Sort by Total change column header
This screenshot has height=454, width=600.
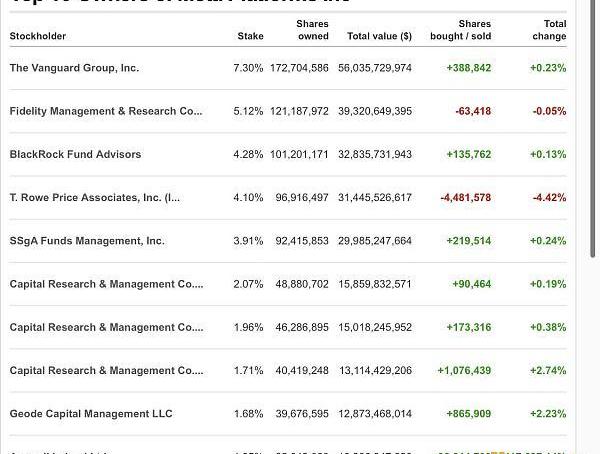tap(549, 30)
